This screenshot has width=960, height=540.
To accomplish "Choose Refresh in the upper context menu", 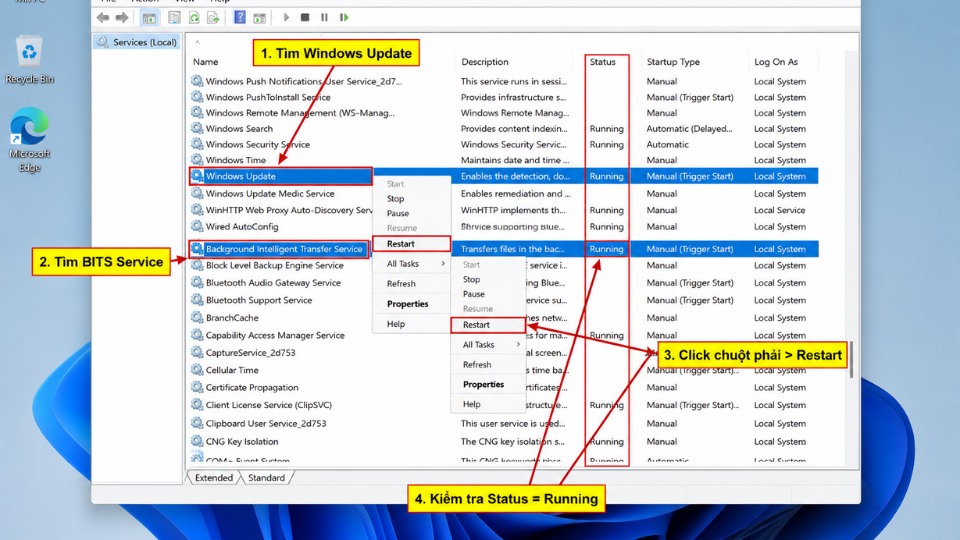I will point(411,283).
